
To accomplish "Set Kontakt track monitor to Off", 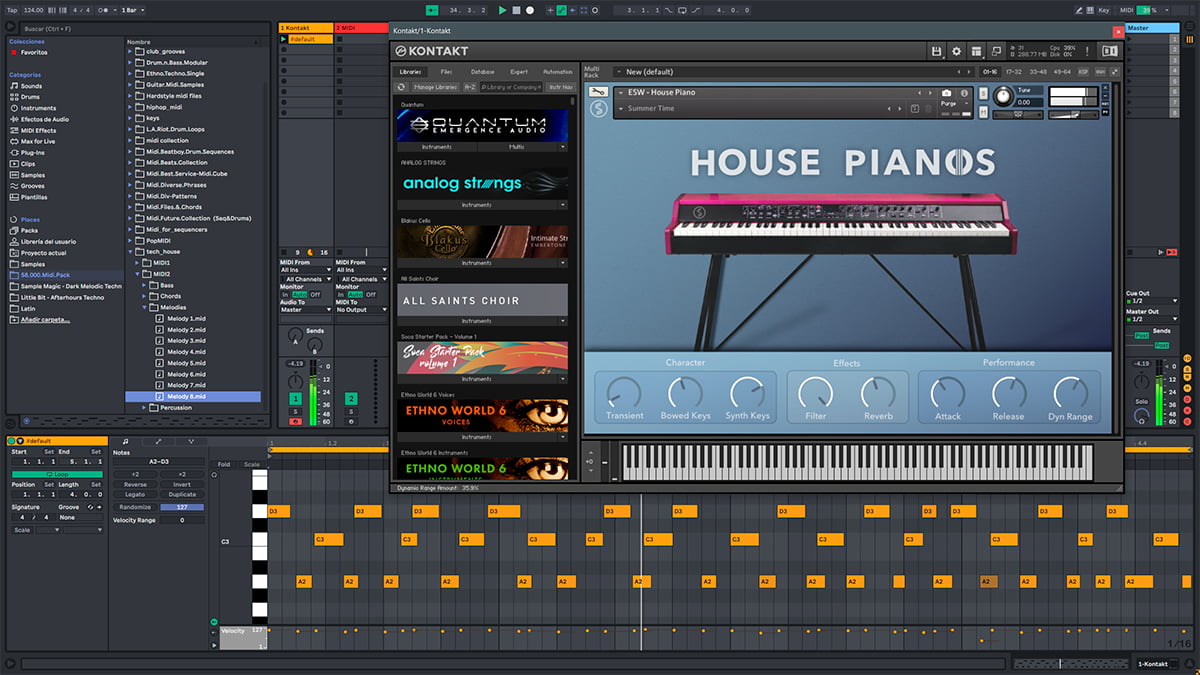I will pos(315,294).
